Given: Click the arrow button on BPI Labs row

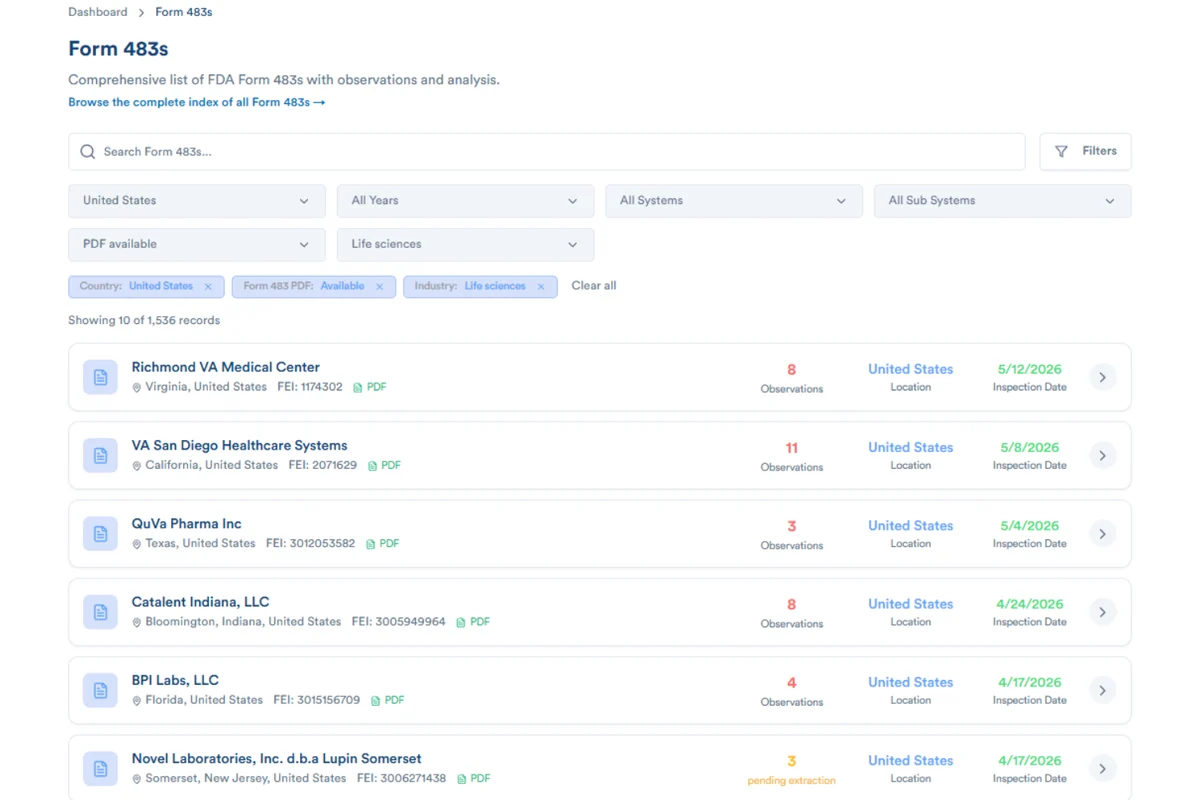Looking at the screenshot, I should point(1102,690).
